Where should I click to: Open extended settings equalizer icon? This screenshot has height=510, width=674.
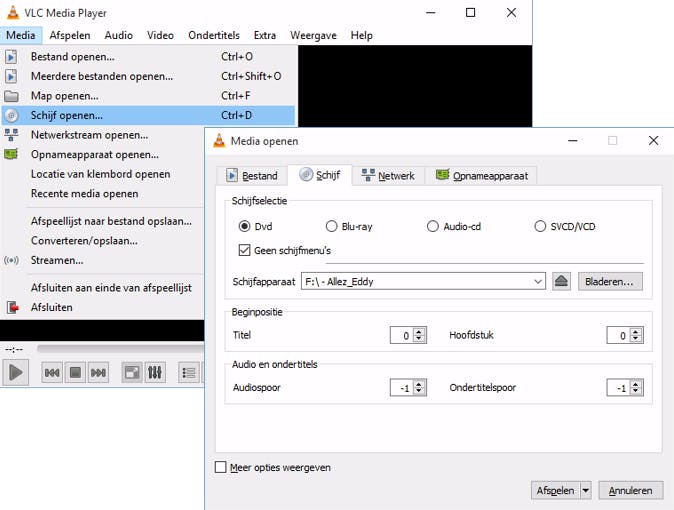pyautogui.click(x=155, y=372)
